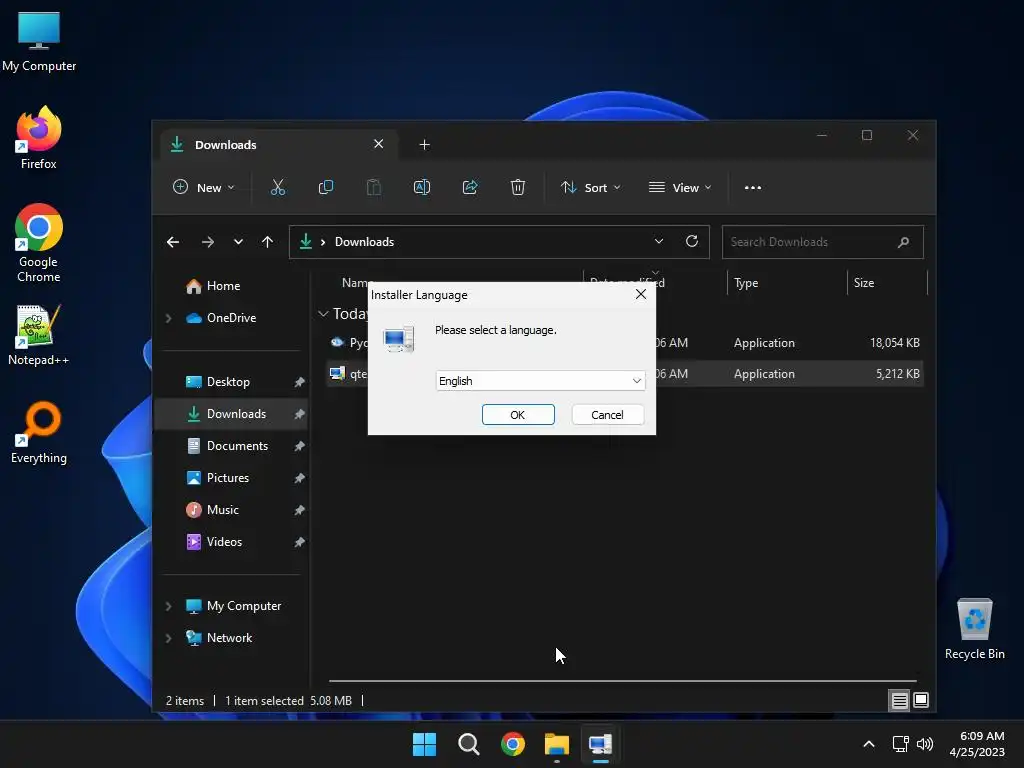Image resolution: width=1024 pixels, height=768 pixels.
Task: Click Downloads in the address bar
Action: (364, 242)
